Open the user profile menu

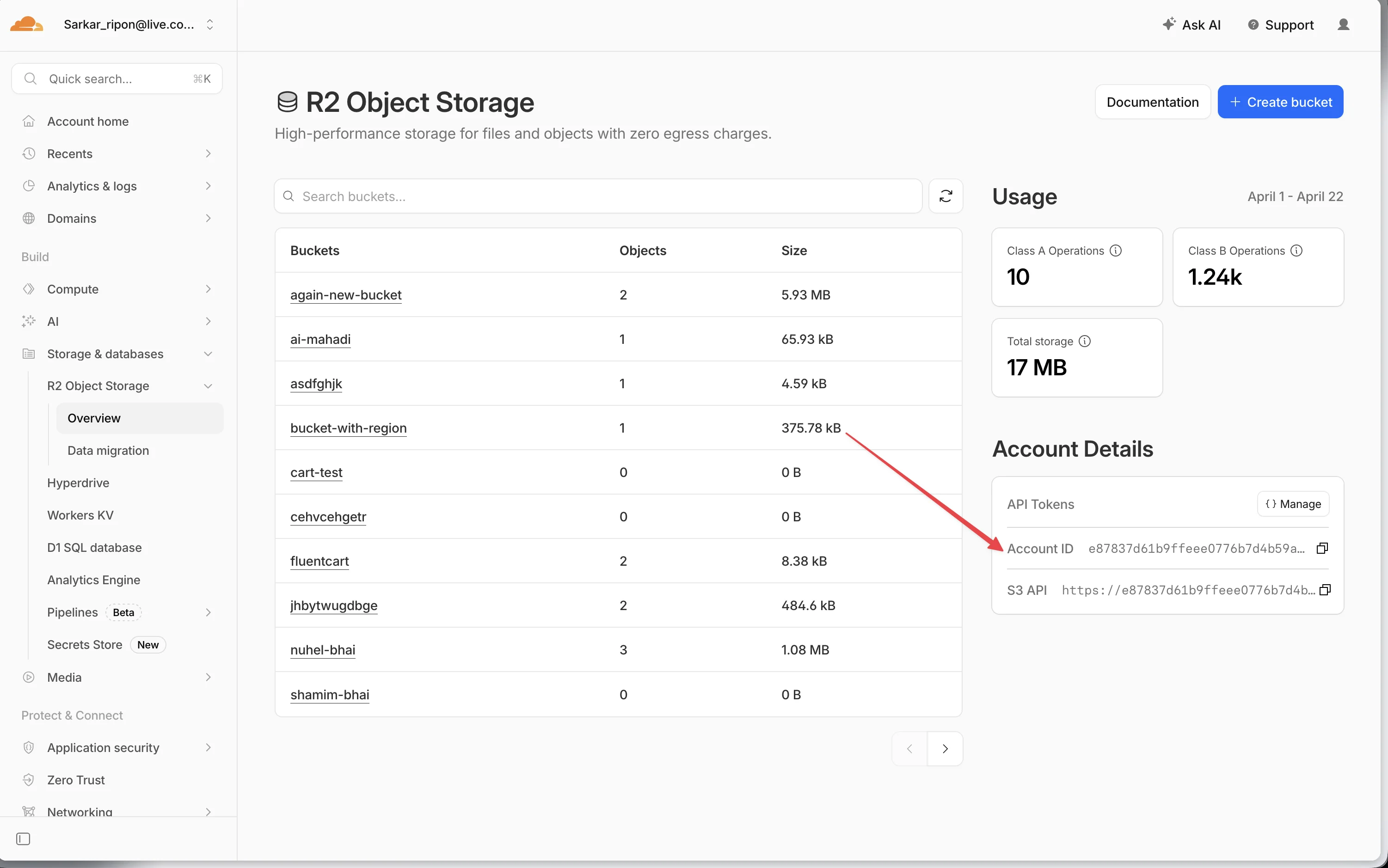pyautogui.click(x=1344, y=24)
